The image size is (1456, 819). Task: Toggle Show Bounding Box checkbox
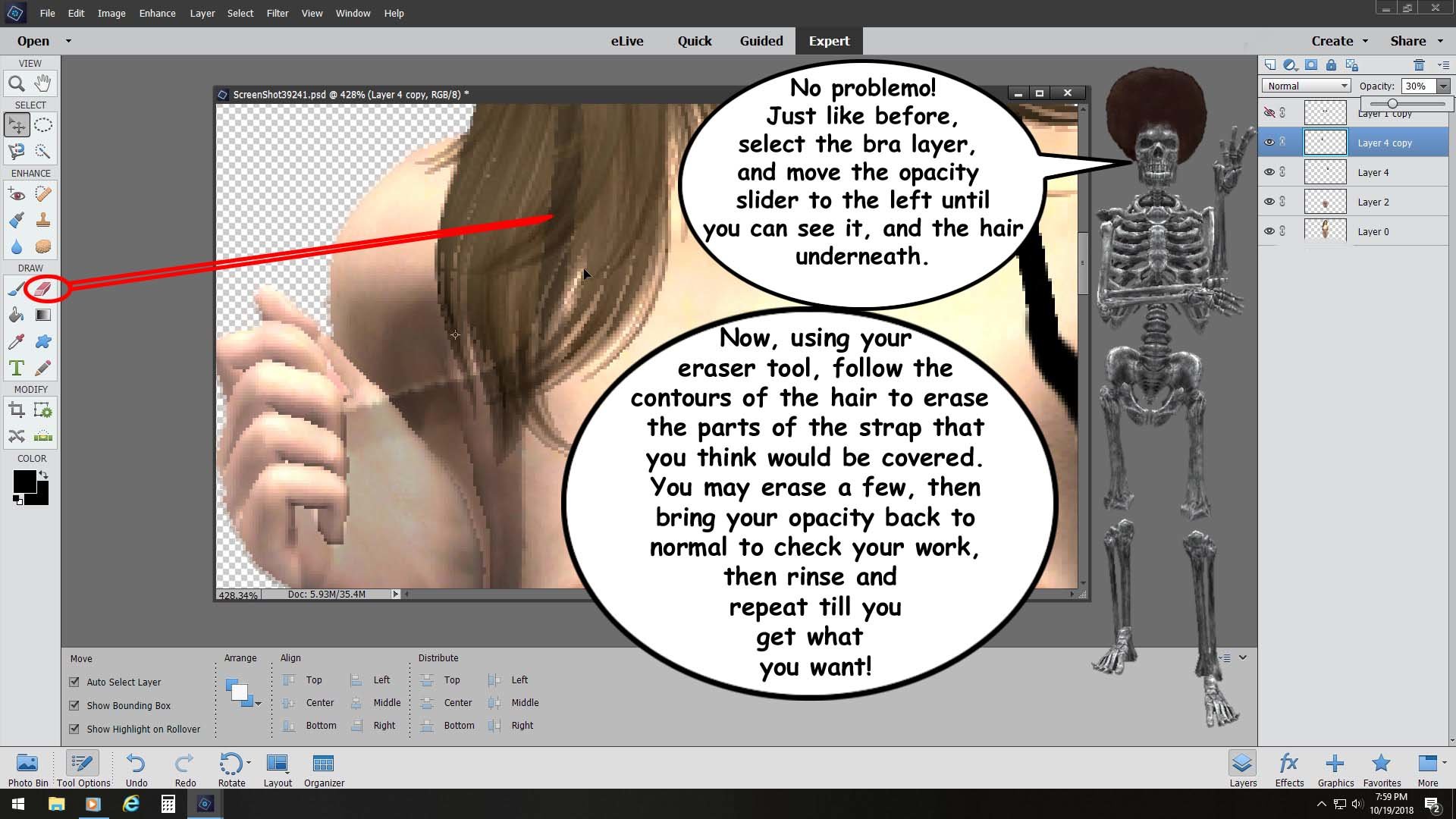(74, 705)
